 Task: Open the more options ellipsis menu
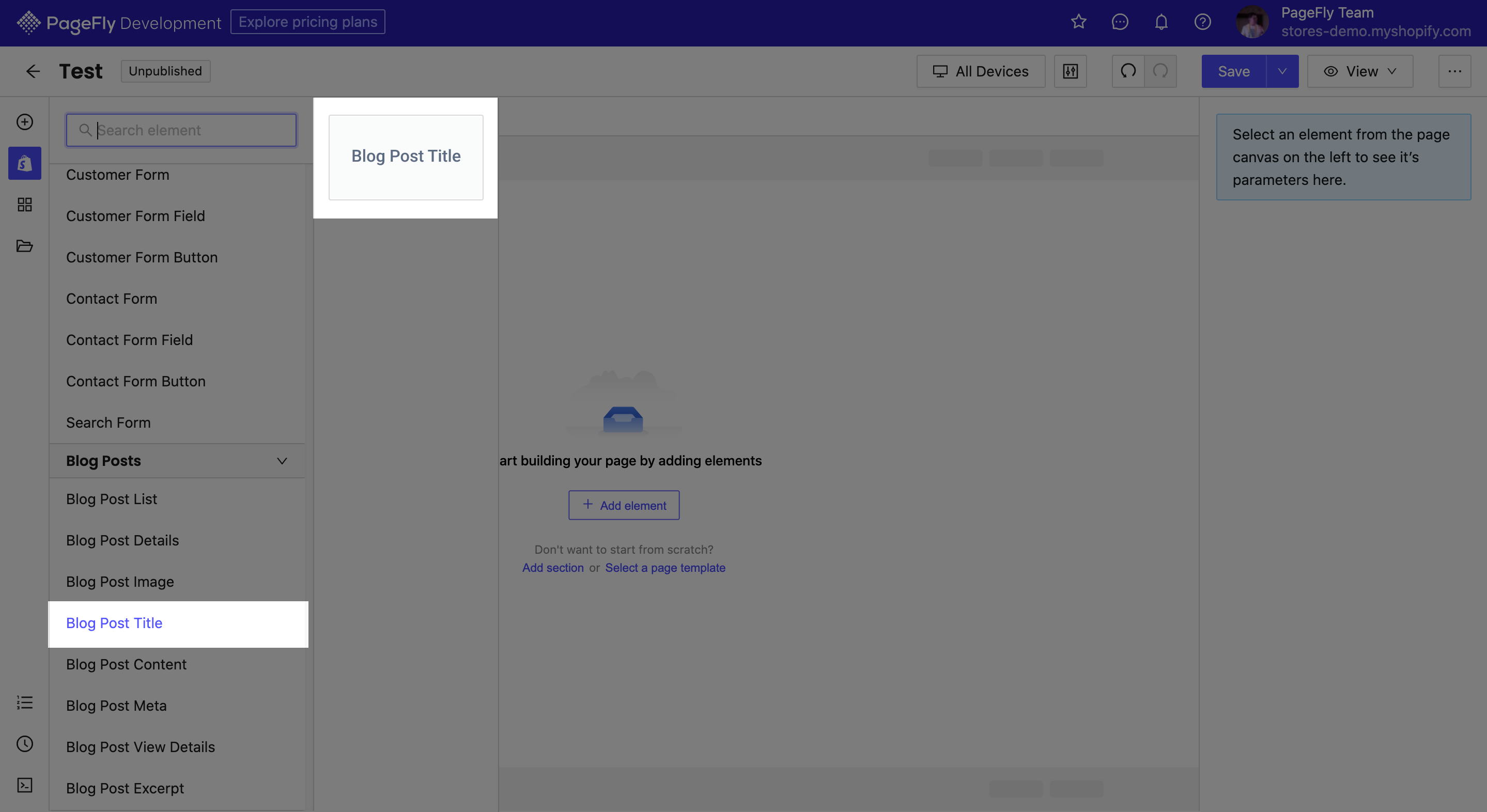[1454, 71]
